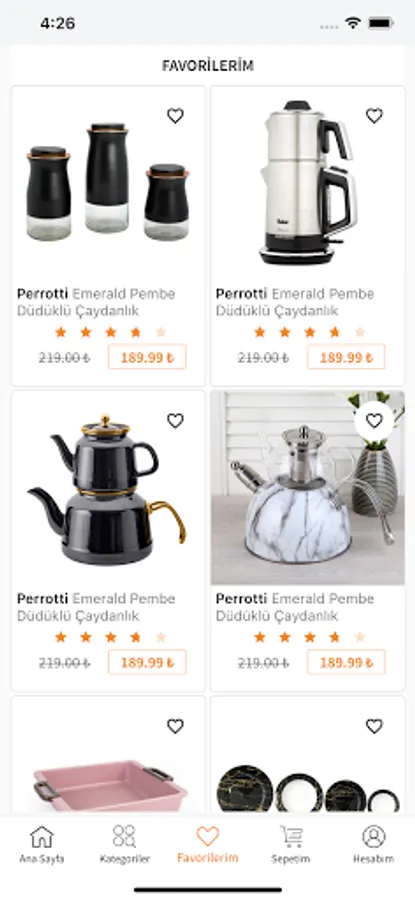The image size is (415, 900).
Task: Tap 189.99 ₺ price button under marble kettle
Action: tap(346, 662)
